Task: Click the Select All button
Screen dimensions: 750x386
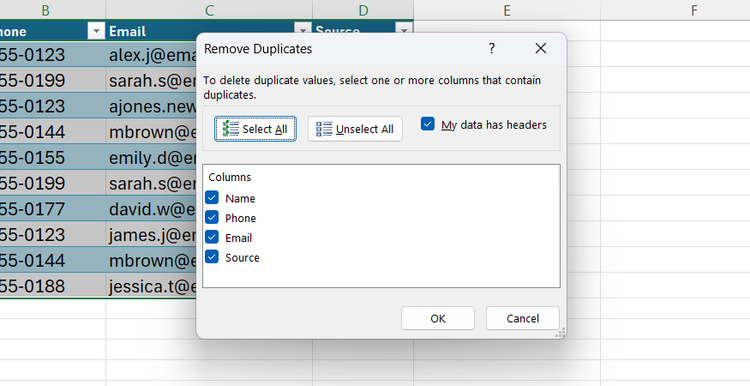Action: (255, 129)
